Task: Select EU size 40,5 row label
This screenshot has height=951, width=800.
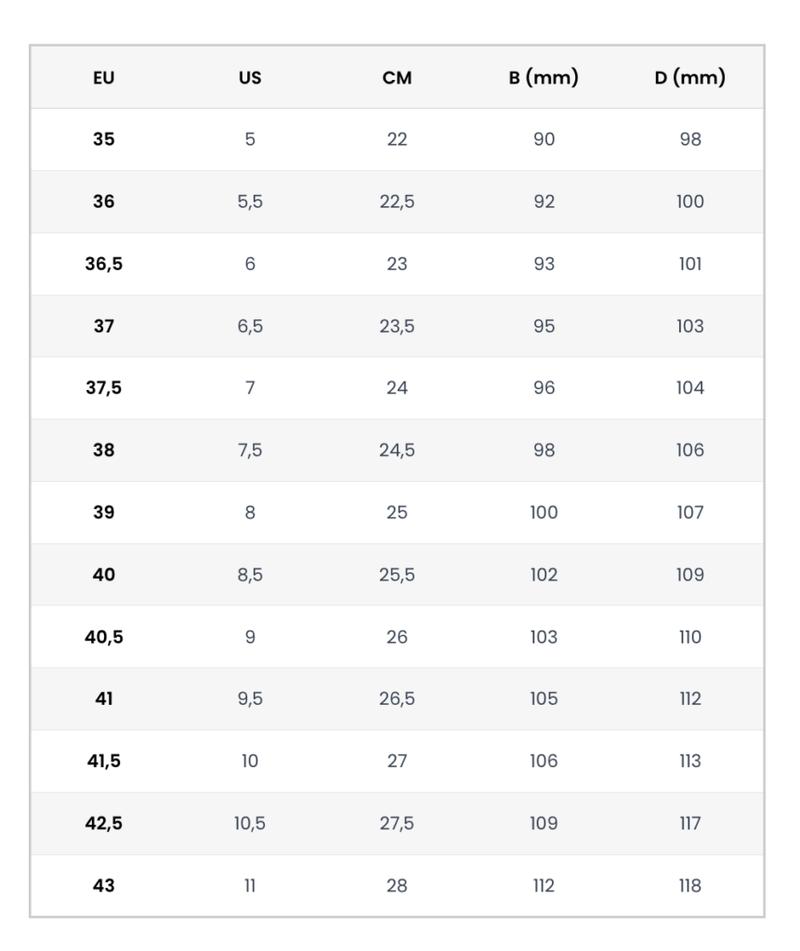Action: coord(104,637)
